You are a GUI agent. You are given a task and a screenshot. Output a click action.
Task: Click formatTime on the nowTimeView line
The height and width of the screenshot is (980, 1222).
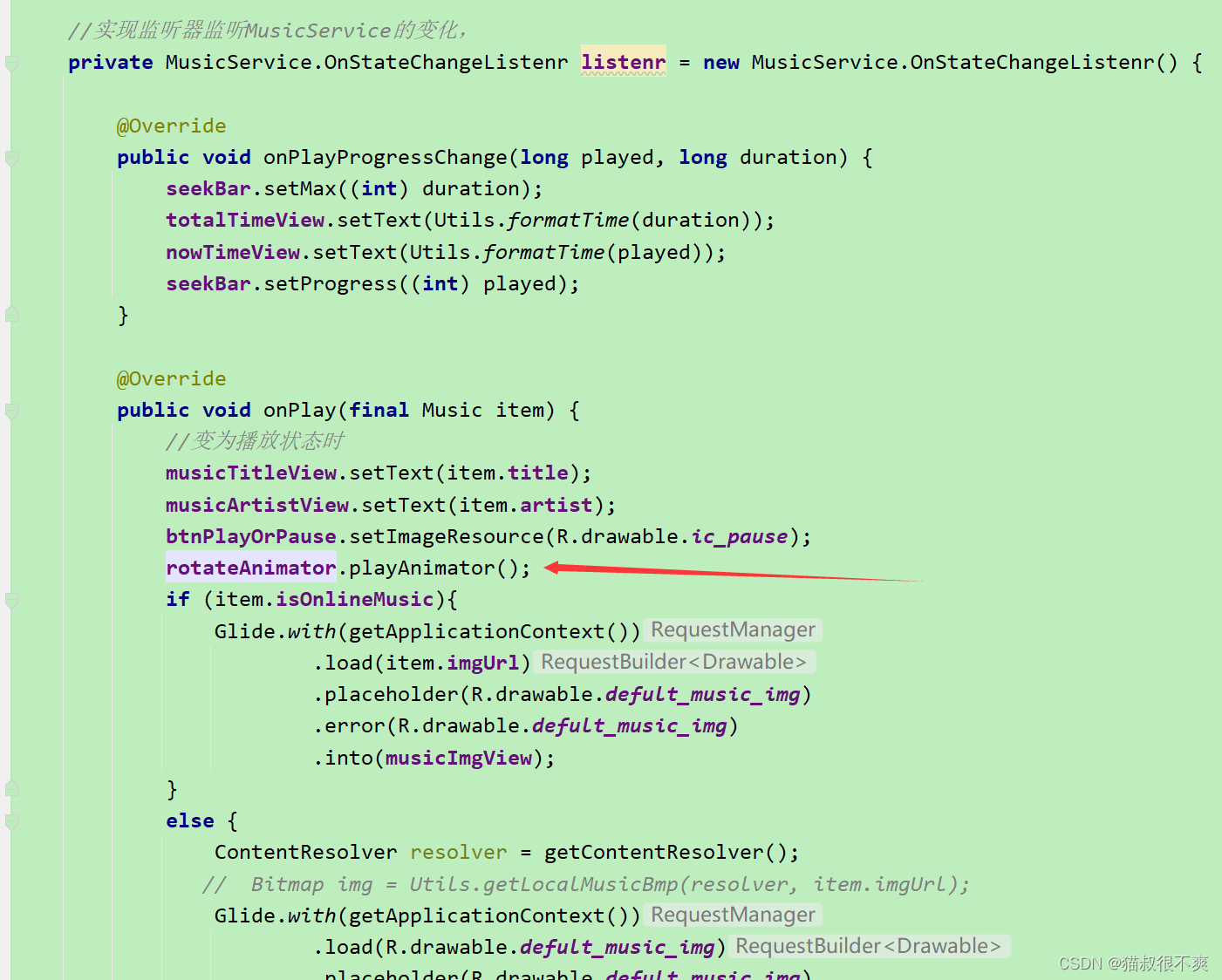click(543, 252)
